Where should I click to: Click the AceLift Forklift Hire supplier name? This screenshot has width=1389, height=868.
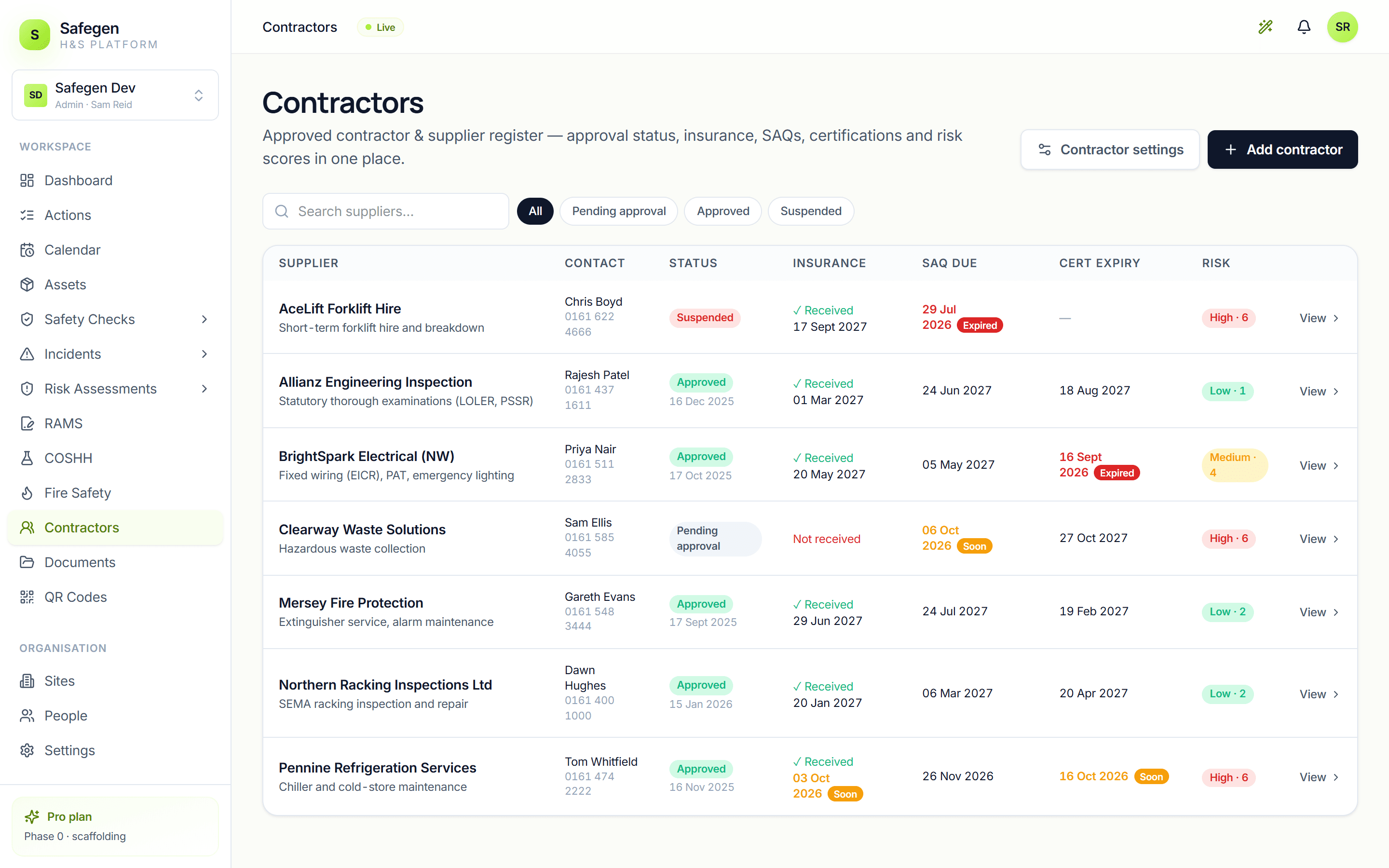(340, 309)
